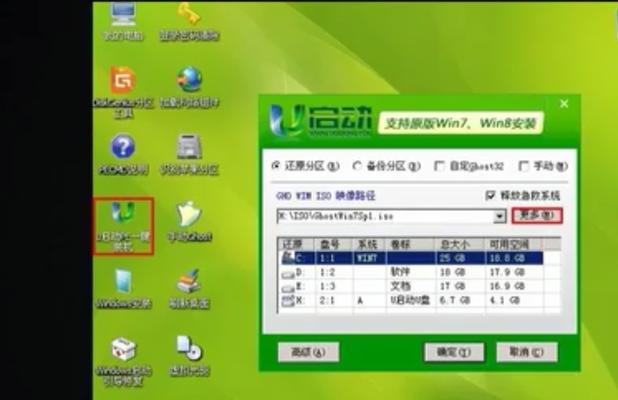Click the 系统 column header

(370, 244)
